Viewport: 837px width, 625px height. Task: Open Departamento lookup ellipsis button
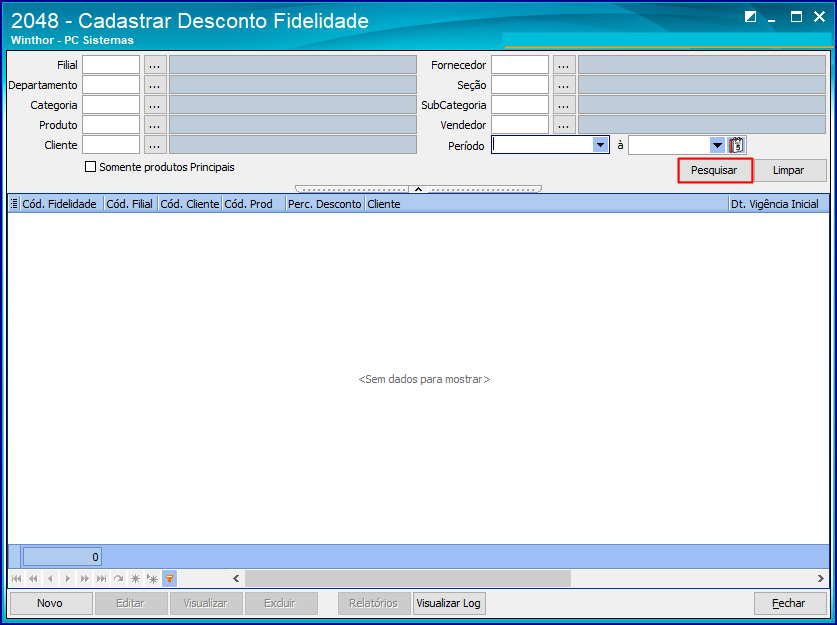[x=155, y=85]
